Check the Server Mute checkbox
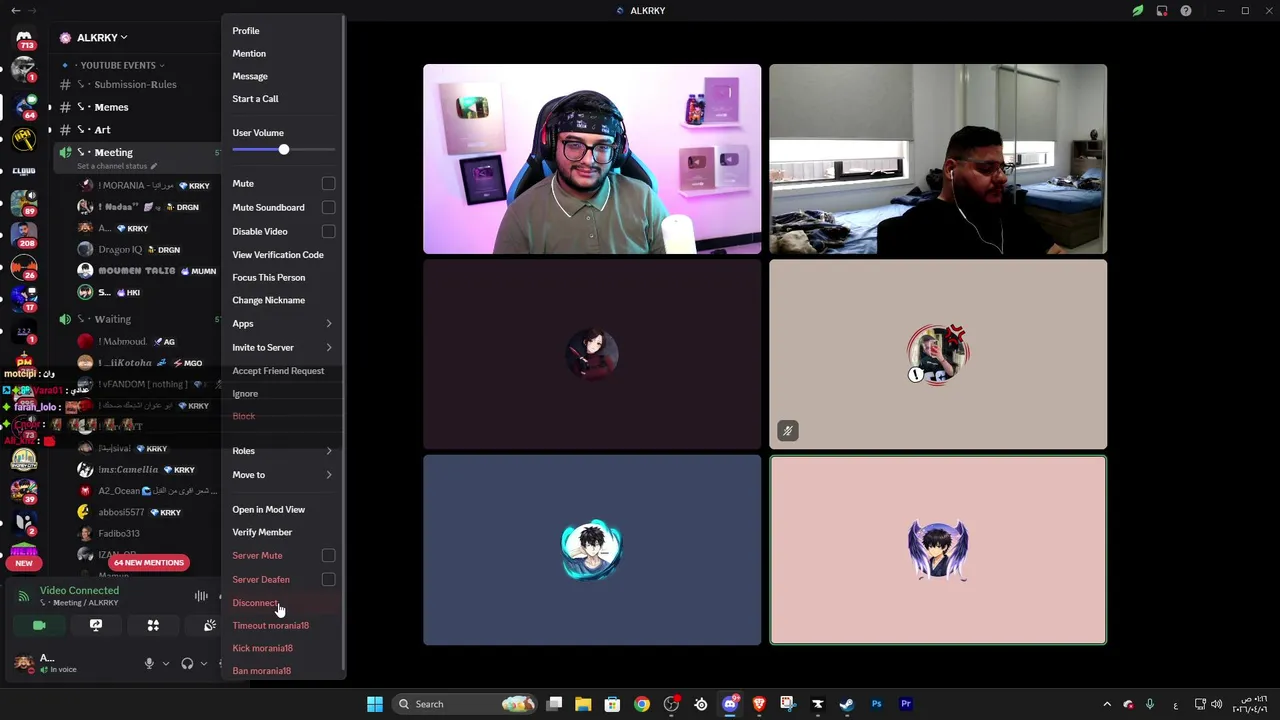1280x720 pixels. pos(328,555)
